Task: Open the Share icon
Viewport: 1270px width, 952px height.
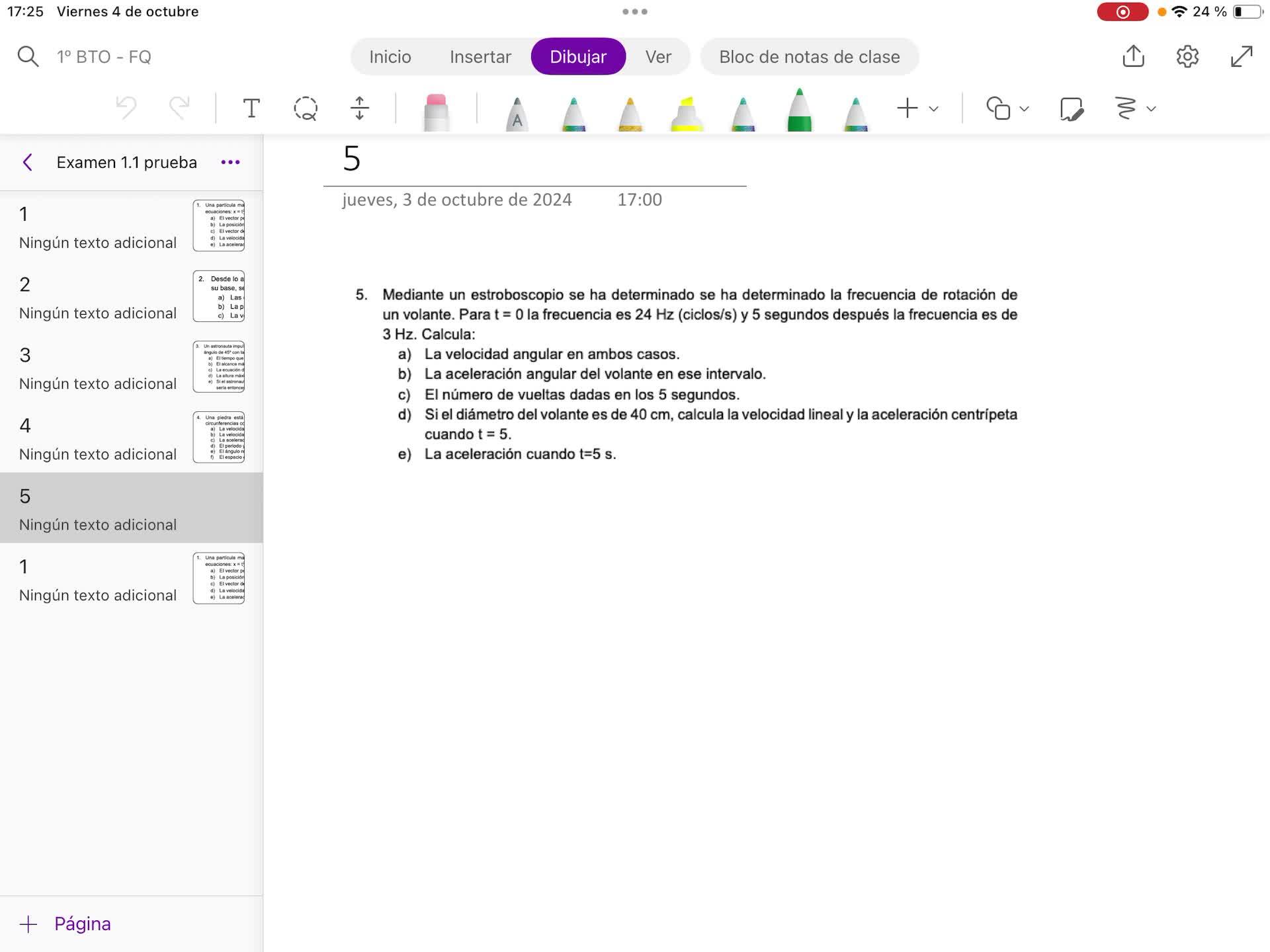Action: pos(1133,56)
